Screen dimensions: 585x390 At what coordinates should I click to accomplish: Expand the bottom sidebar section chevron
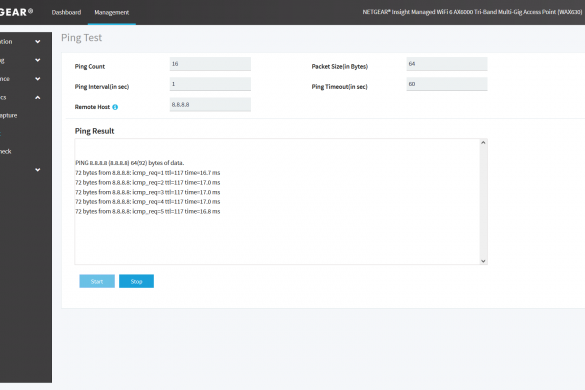pyautogui.click(x=38, y=170)
